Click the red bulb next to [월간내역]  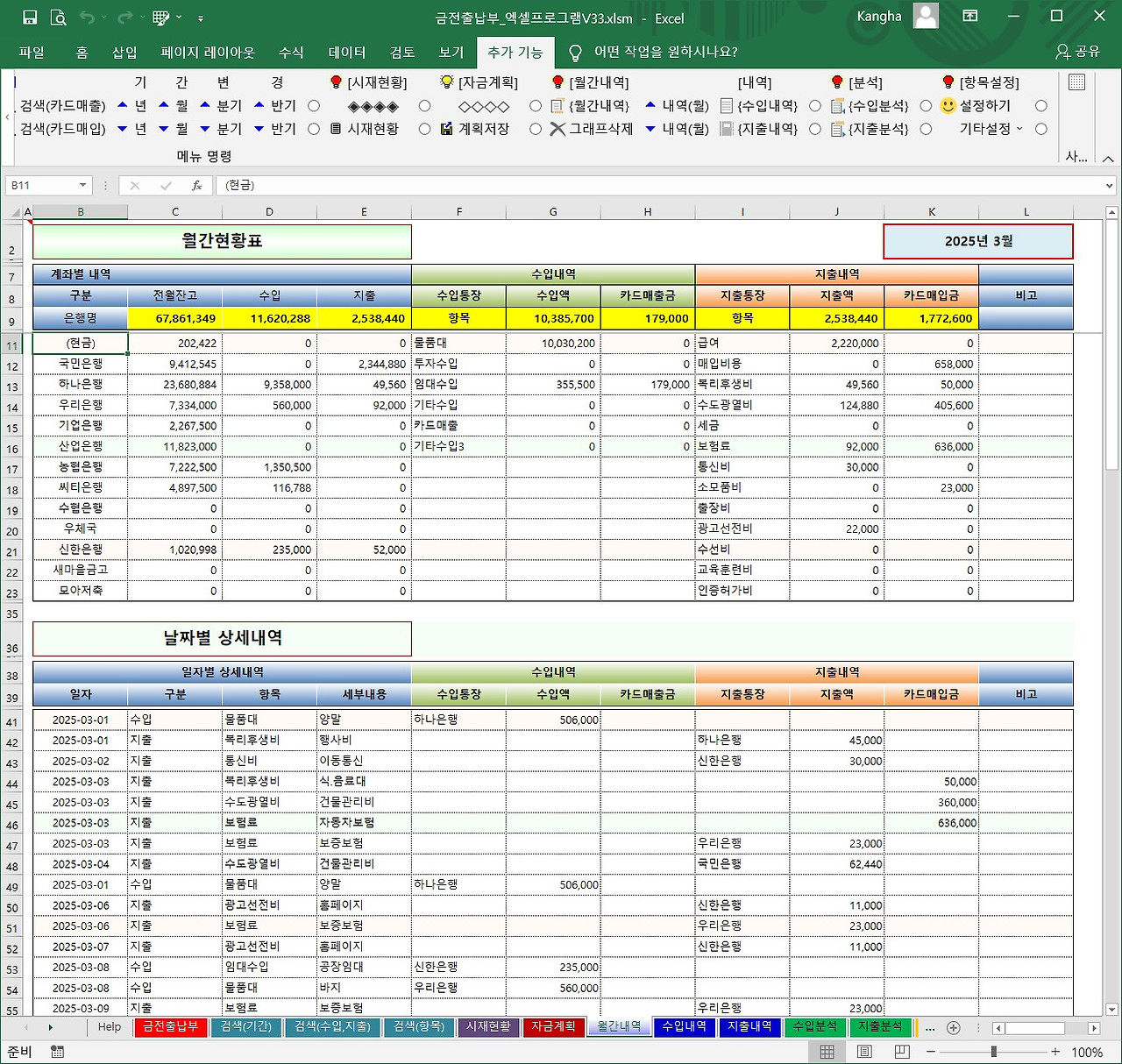(x=557, y=82)
